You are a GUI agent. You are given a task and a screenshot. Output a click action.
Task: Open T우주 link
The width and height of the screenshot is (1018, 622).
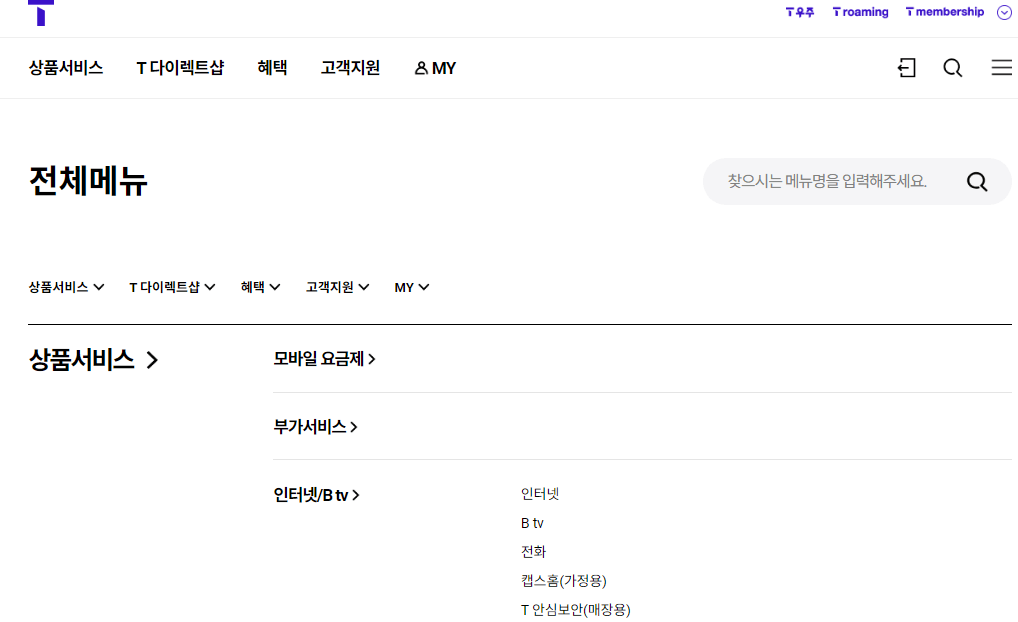[799, 12]
